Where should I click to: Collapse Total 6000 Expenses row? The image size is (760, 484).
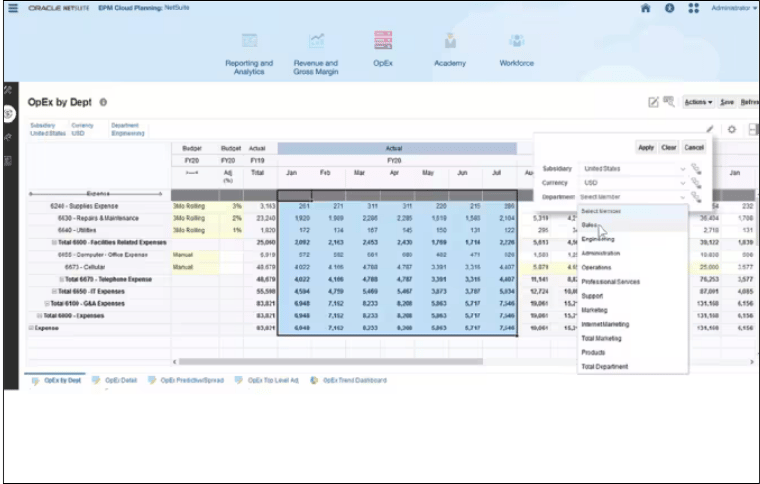pos(40,315)
